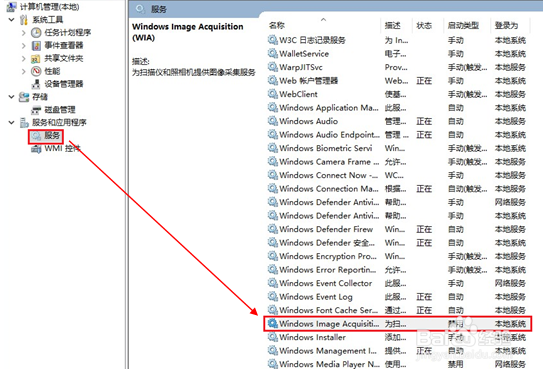The image size is (543, 374).
Task: Click the 服务和应用程序 icon
Action: tap(24, 123)
